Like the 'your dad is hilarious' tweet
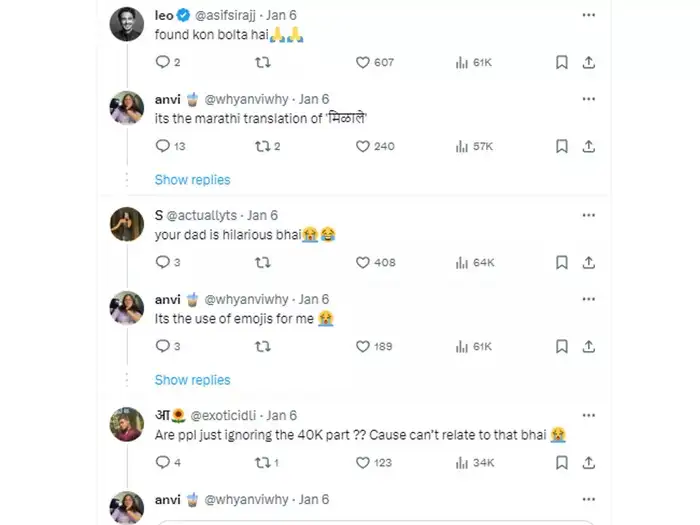The width and height of the screenshot is (700, 525). [364, 262]
